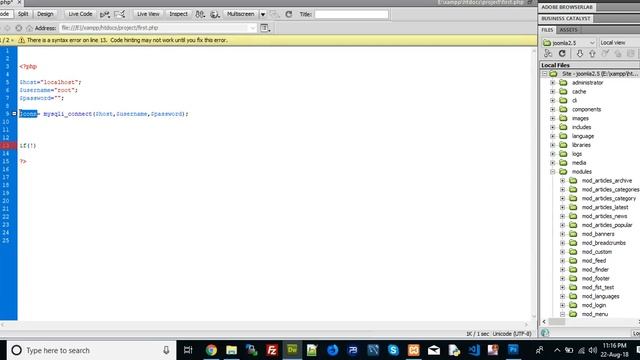Switch to Split view
Screen dimensions: 640x360
pyautogui.click(x=23, y=14)
